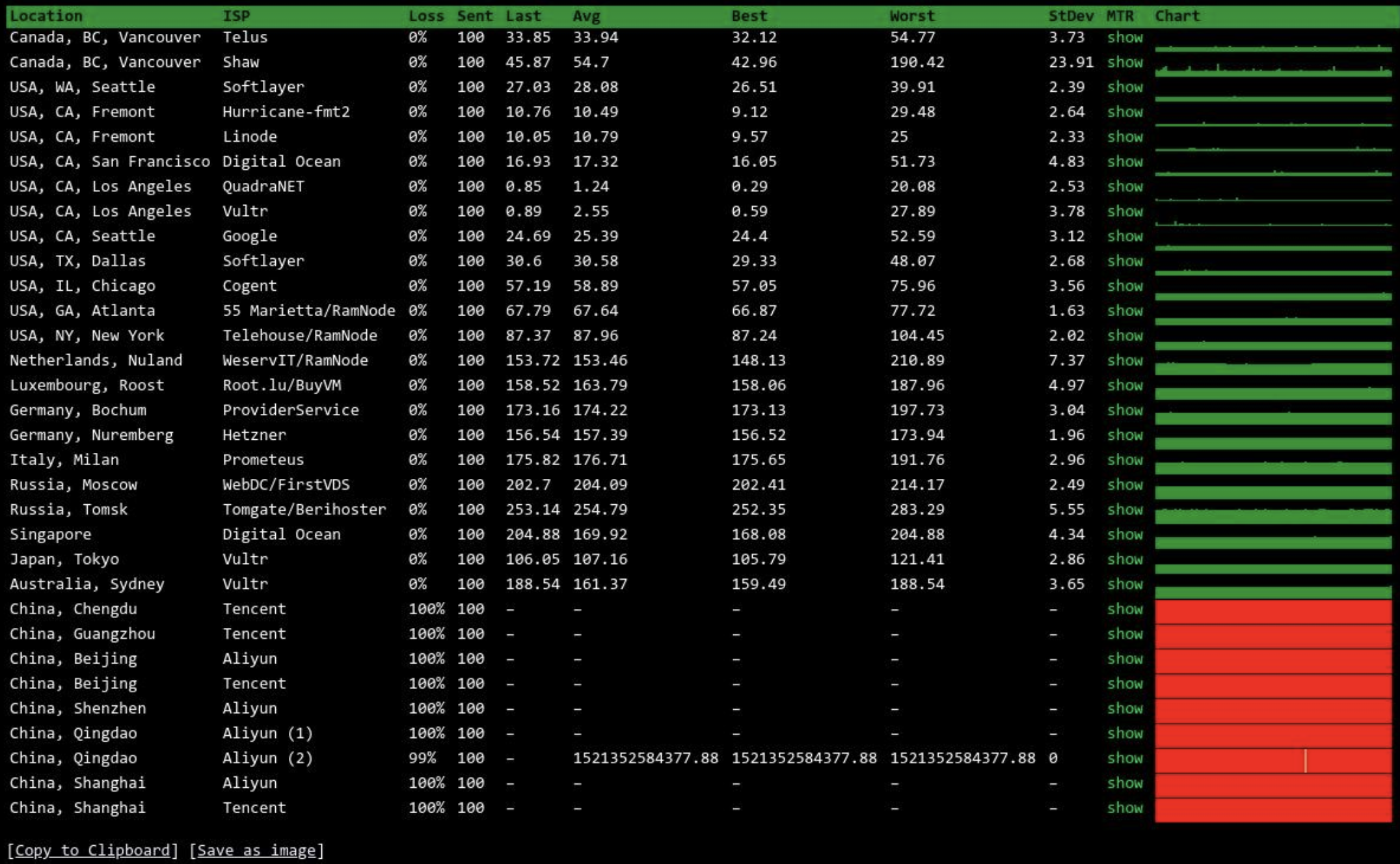Click red chart for Qingdao Aliyun (2)
1400x864 pixels.
coord(1272,760)
